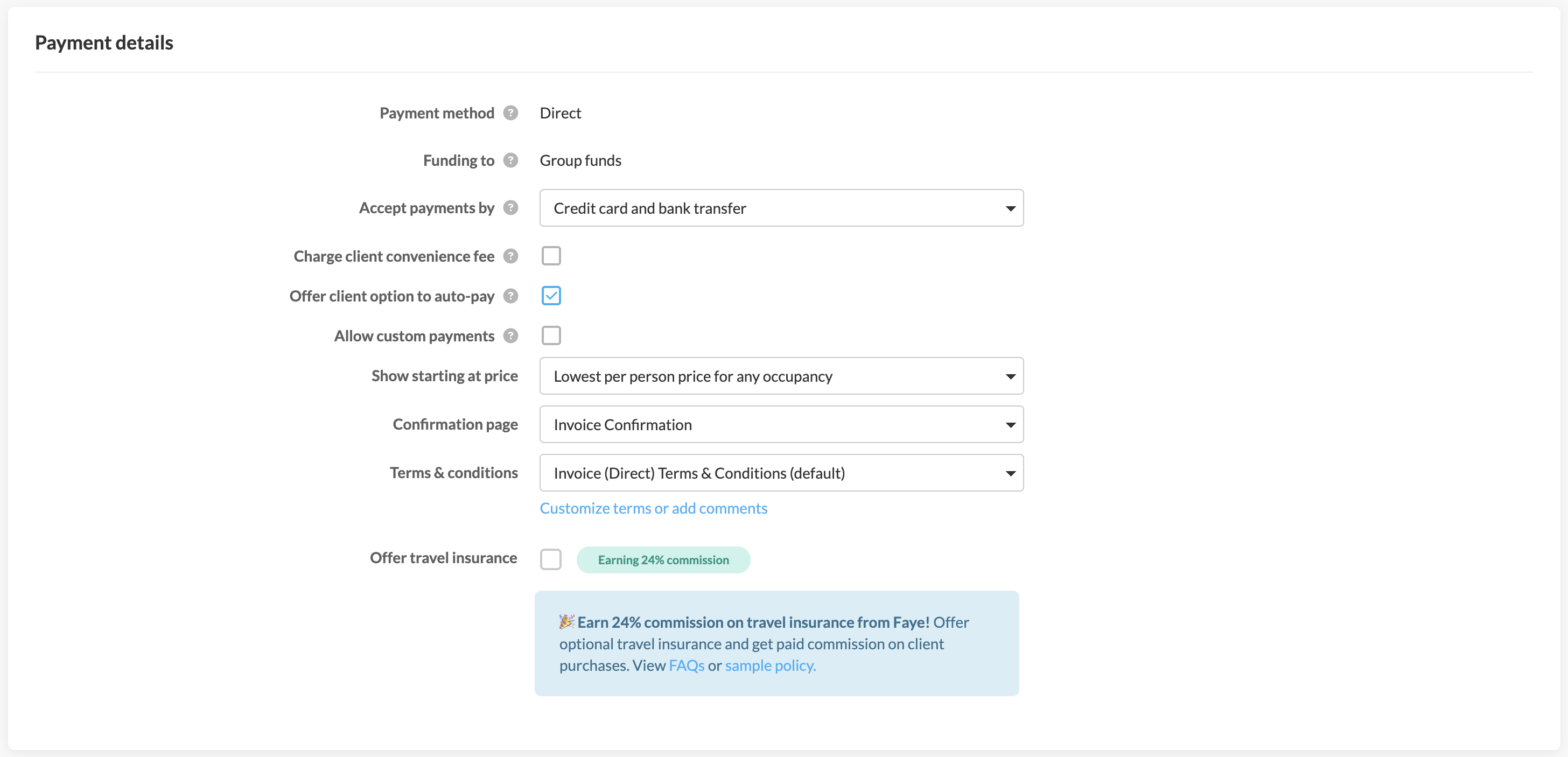Enable Charge client convenience fee checkbox
The width and height of the screenshot is (1568, 757).
click(x=551, y=256)
